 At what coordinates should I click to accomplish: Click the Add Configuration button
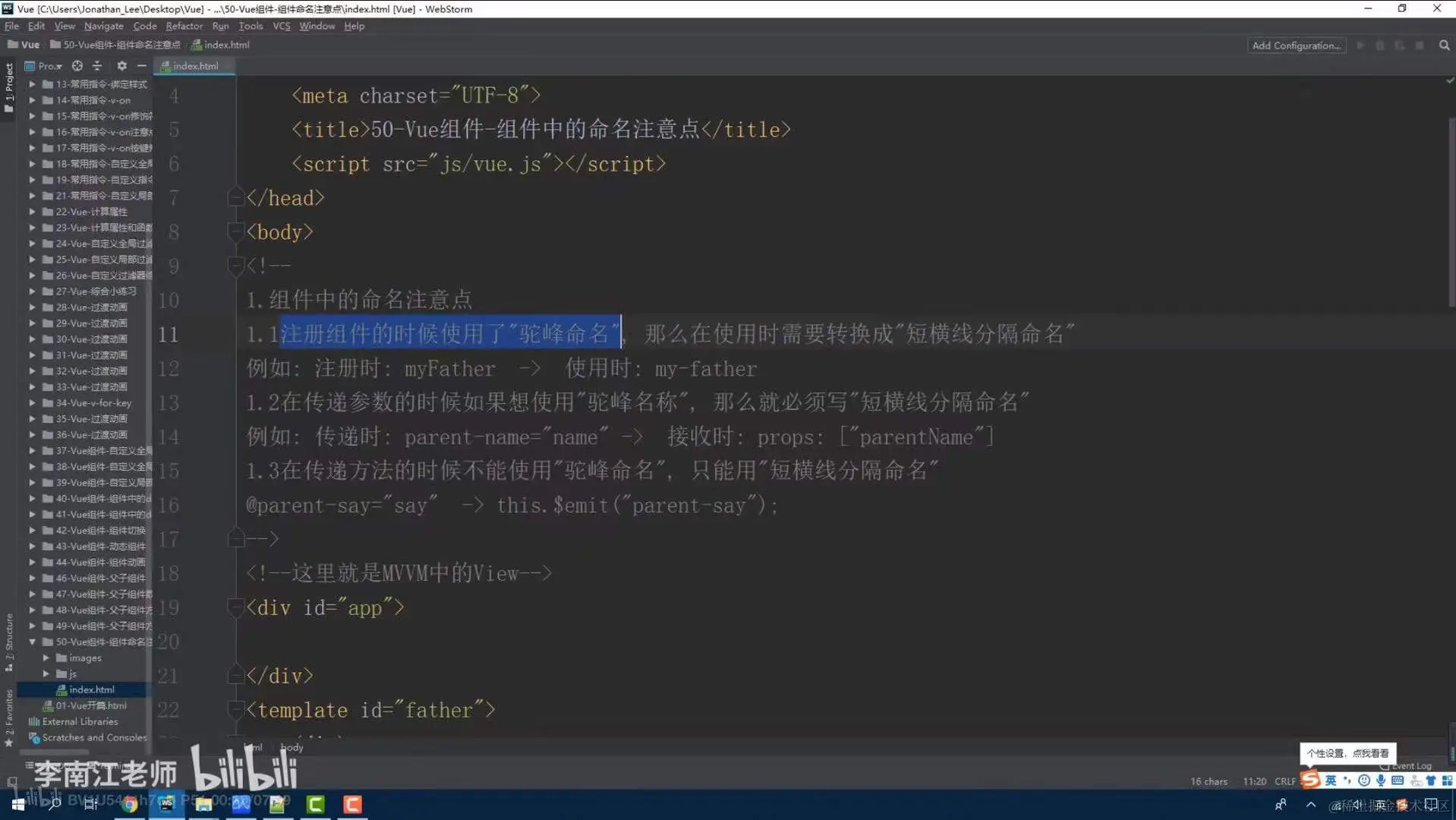(x=1296, y=46)
